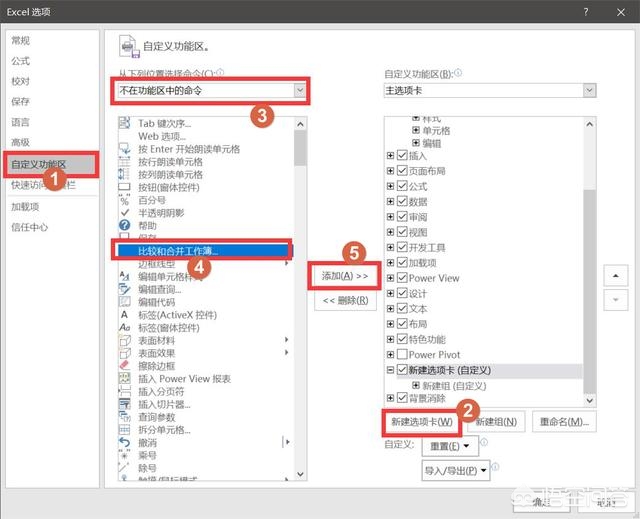Select the 擦除边框 eraser icon

click(x=124, y=366)
